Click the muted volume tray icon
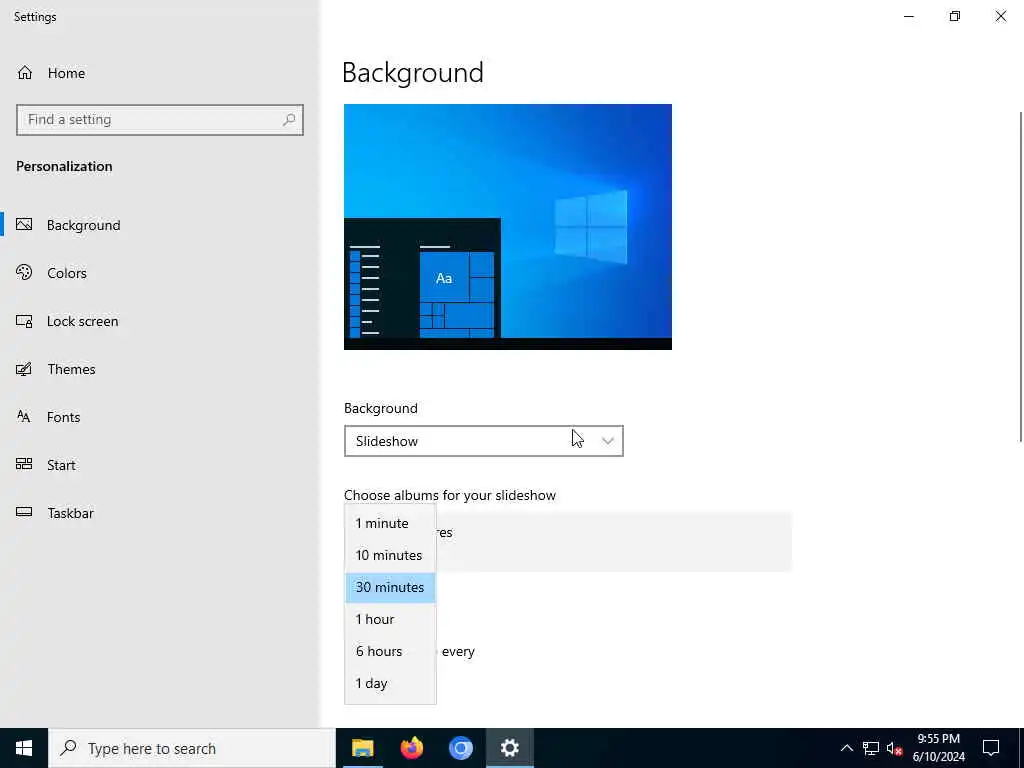Image resolution: width=1024 pixels, height=768 pixels. (894, 748)
